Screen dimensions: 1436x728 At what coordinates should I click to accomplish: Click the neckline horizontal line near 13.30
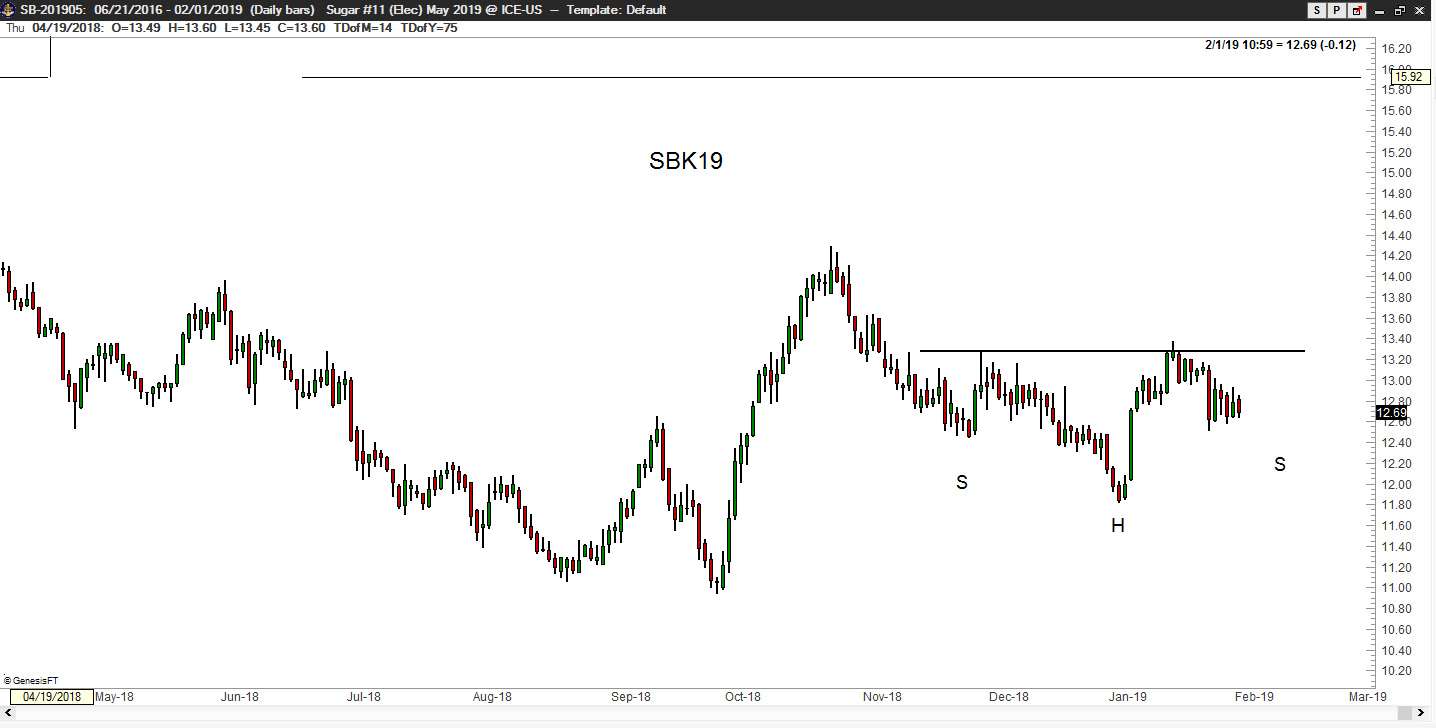[1112, 351]
